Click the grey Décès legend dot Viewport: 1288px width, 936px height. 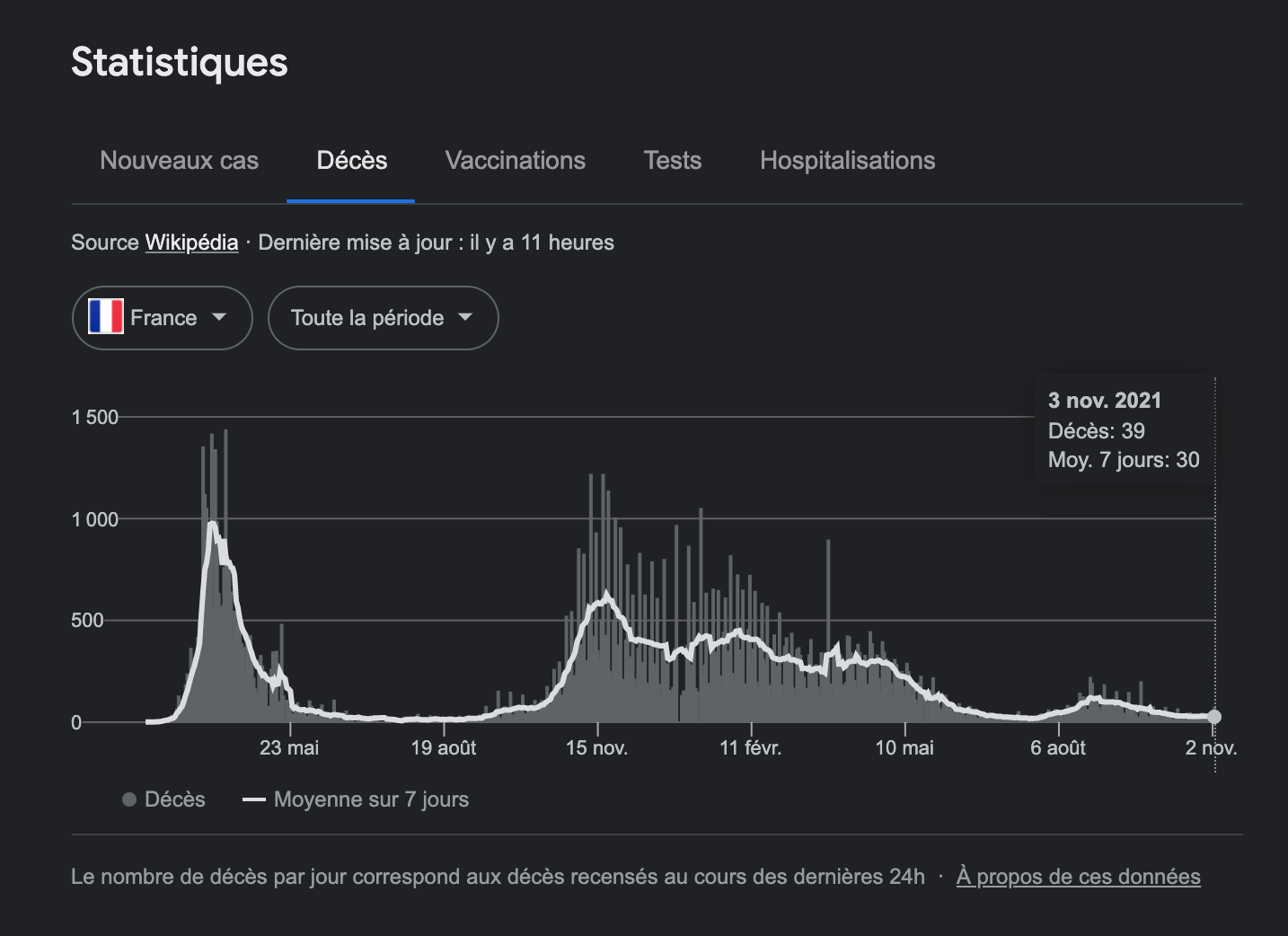(129, 799)
